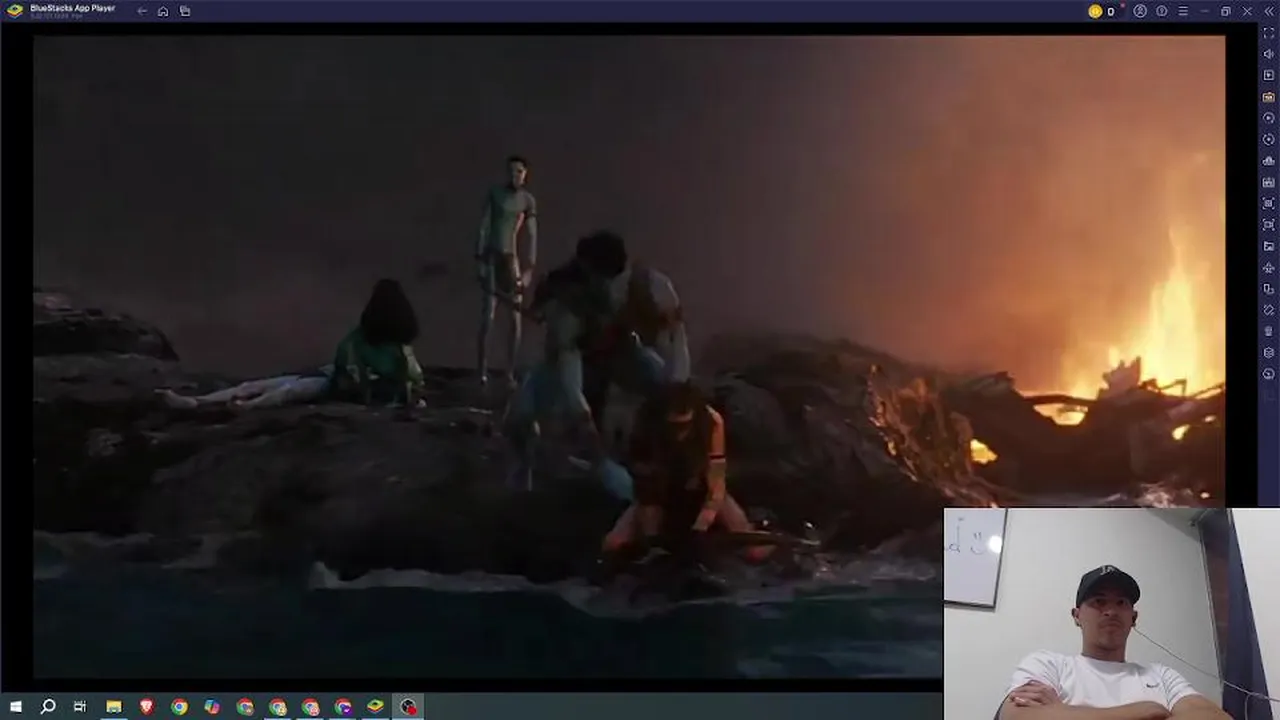Collapse the side toolbar with double-chevron icon
Viewport: 1280px width, 720px height.
1268,11
